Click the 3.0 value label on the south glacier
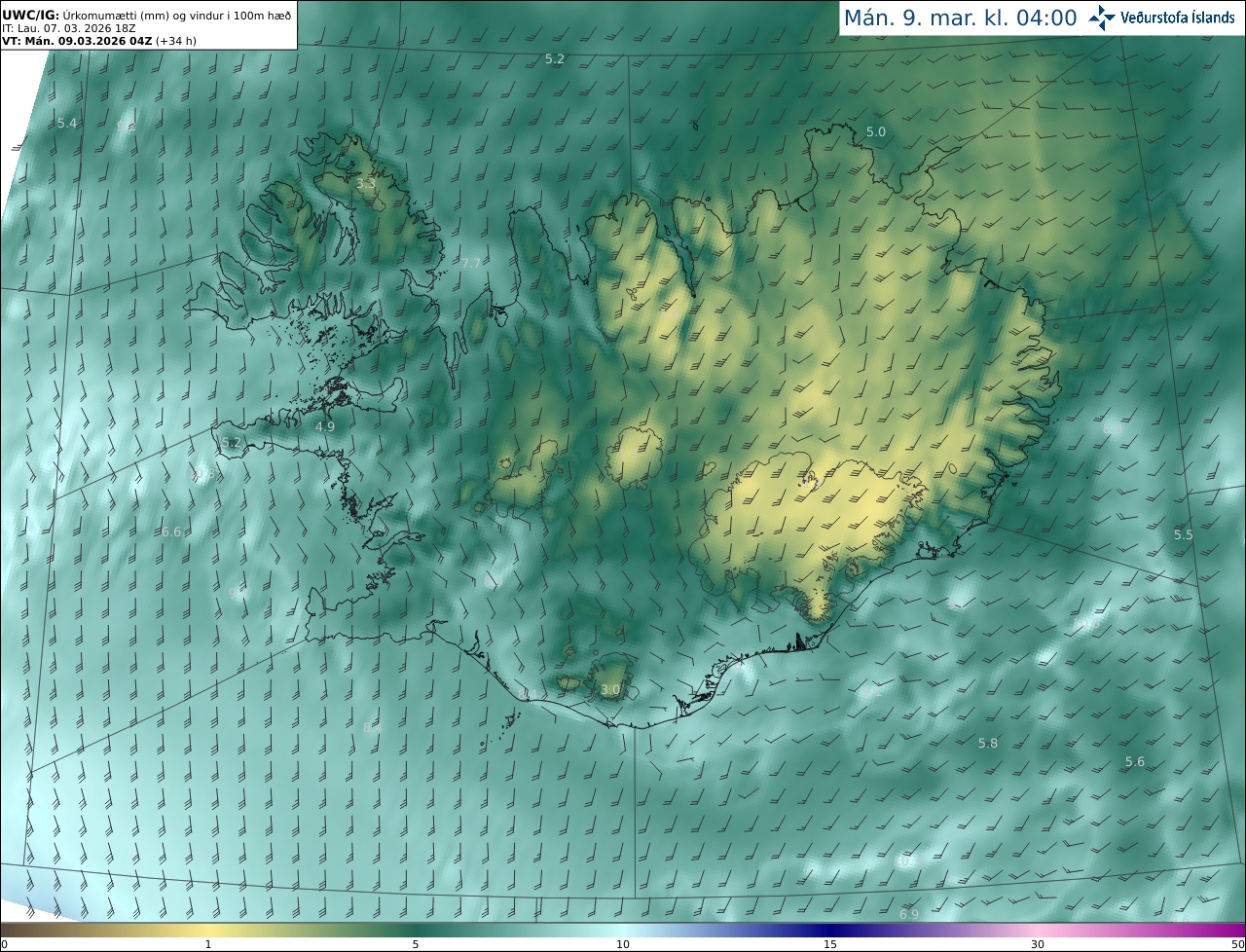The width and height of the screenshot is (1246, 952). [610, 689]
